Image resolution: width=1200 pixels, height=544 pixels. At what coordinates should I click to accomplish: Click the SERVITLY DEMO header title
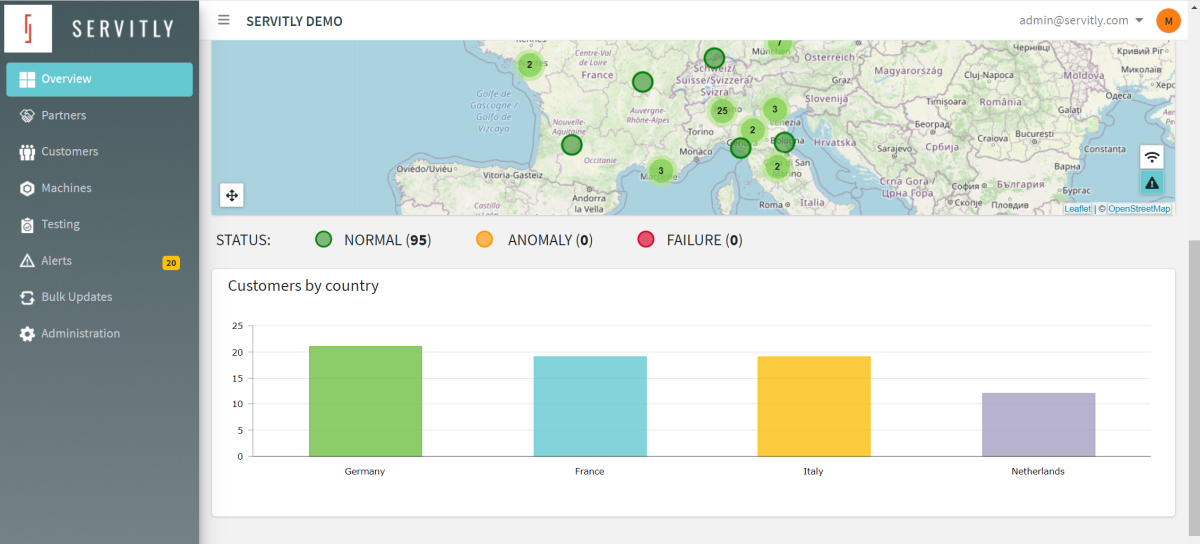coord(294,21)
